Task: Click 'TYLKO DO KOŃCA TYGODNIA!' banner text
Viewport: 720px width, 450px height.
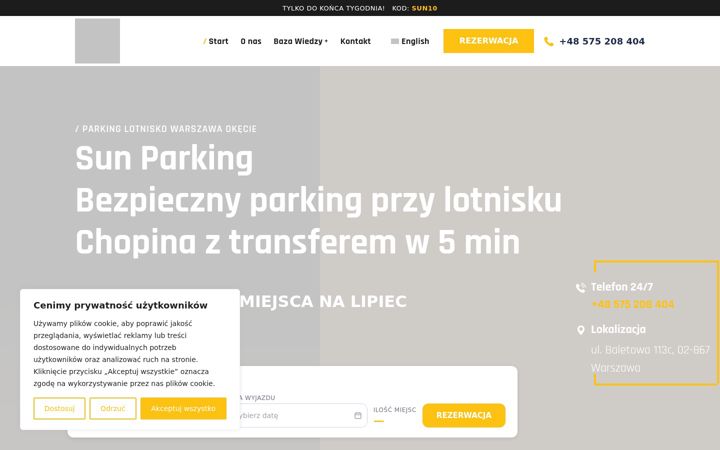Action: click(x=333, y=8)
